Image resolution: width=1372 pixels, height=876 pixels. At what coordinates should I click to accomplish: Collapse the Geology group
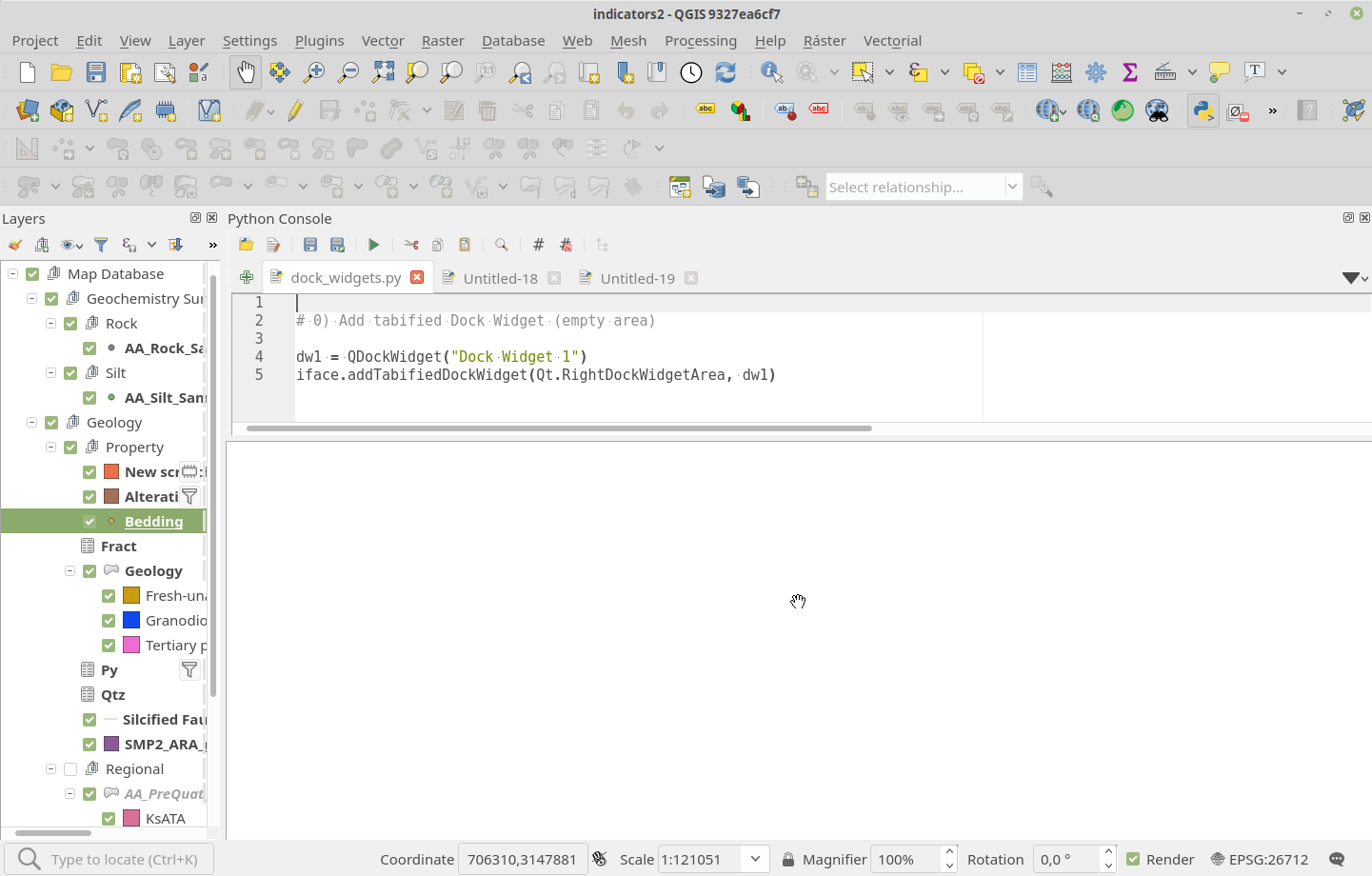31,423
